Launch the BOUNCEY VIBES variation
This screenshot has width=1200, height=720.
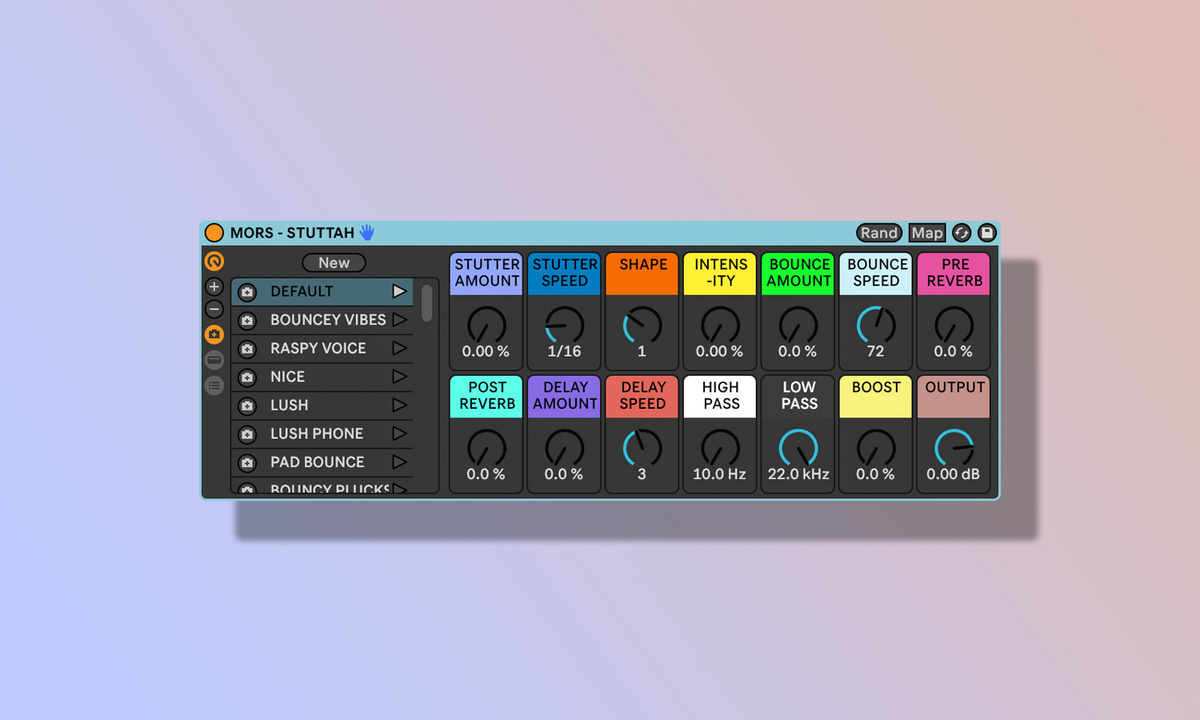(399, 320)
